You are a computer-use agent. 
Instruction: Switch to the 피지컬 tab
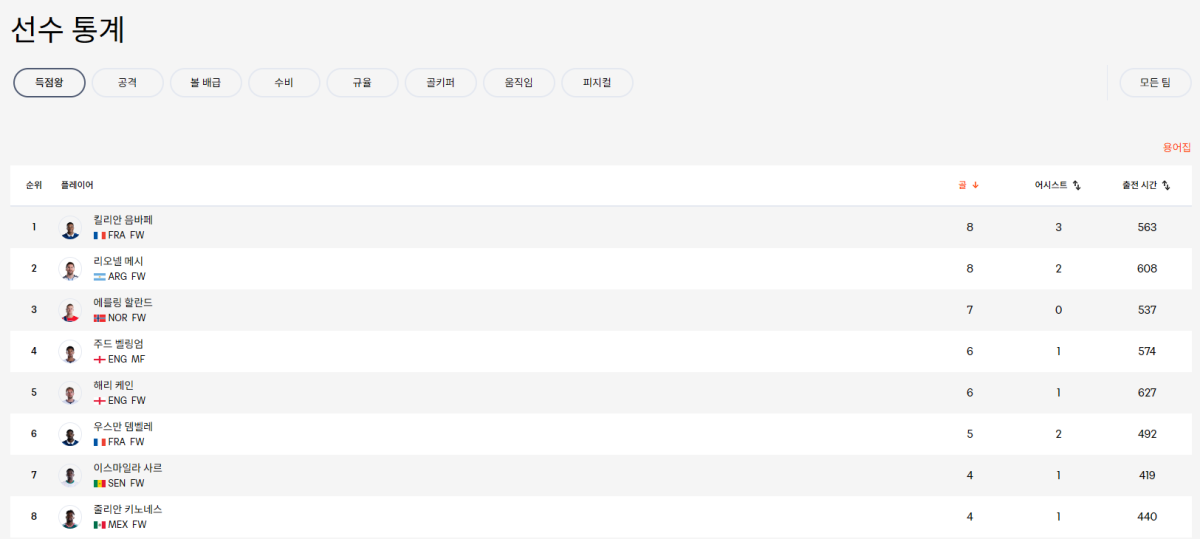[597, 83]
